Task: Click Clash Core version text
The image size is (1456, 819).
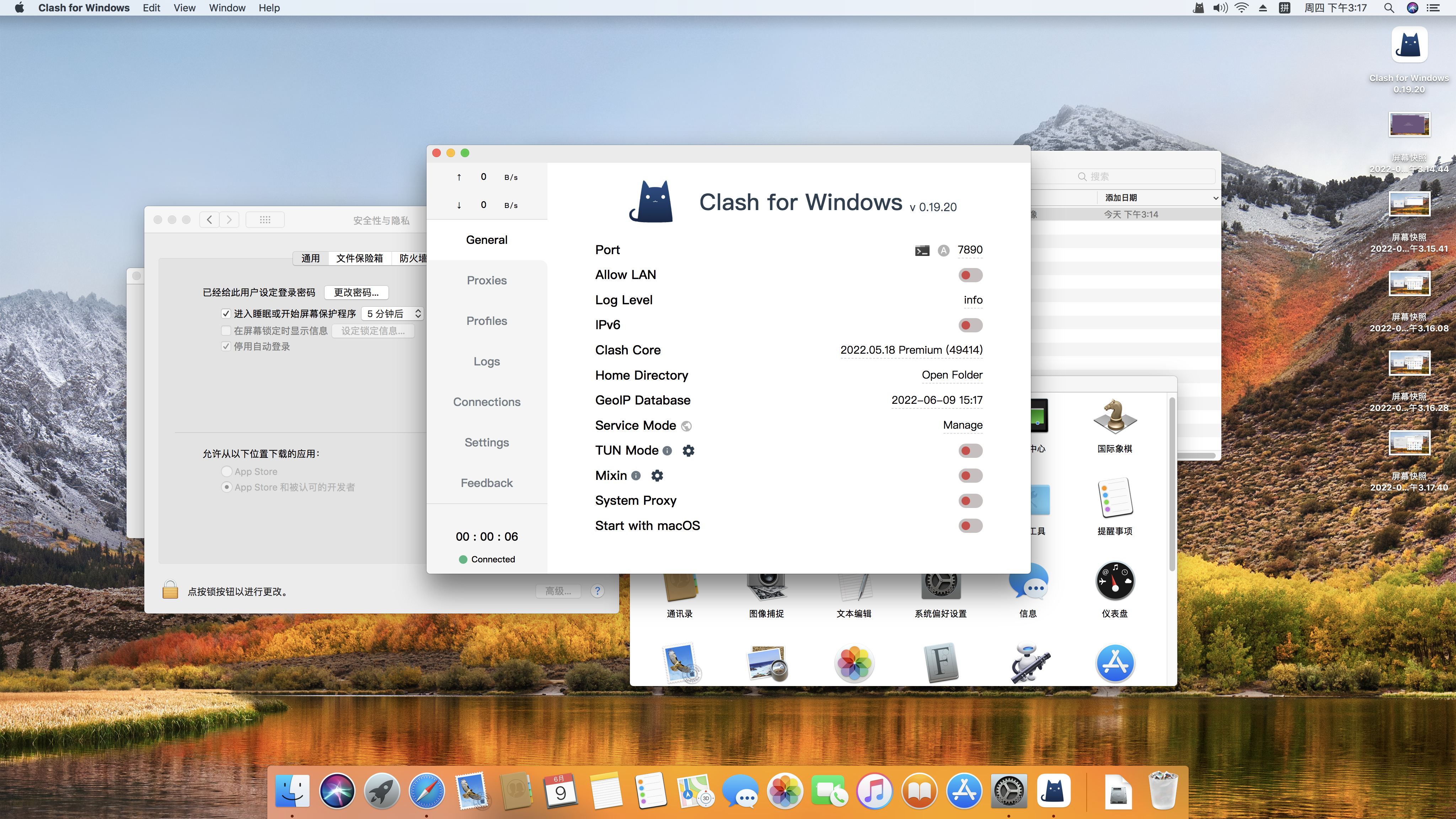Action: (x=911, y=350)
